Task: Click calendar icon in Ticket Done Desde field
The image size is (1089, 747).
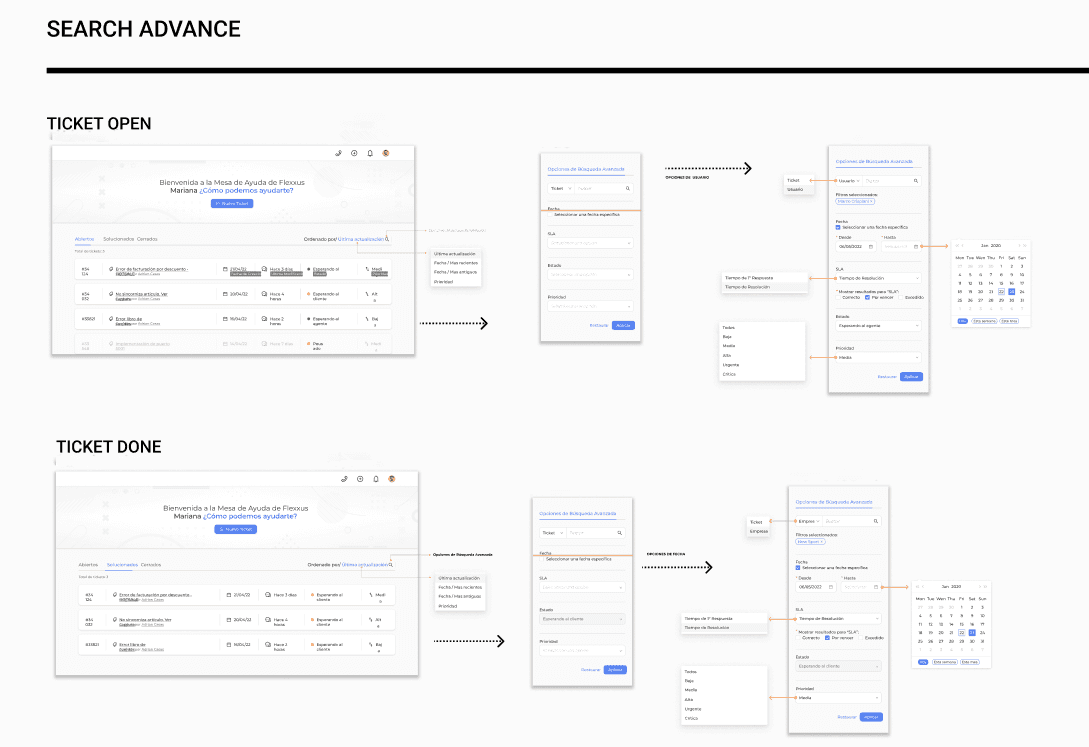Action: (x=831, y=587)
